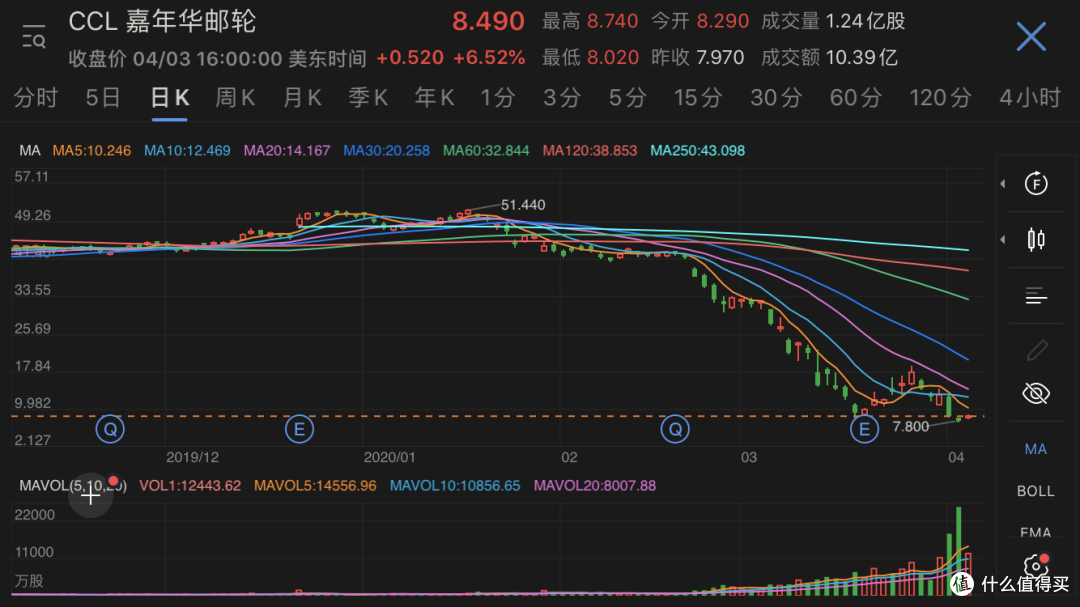
Task: Switch to the 1分 interval tab
Action: [x=497, y=98]
